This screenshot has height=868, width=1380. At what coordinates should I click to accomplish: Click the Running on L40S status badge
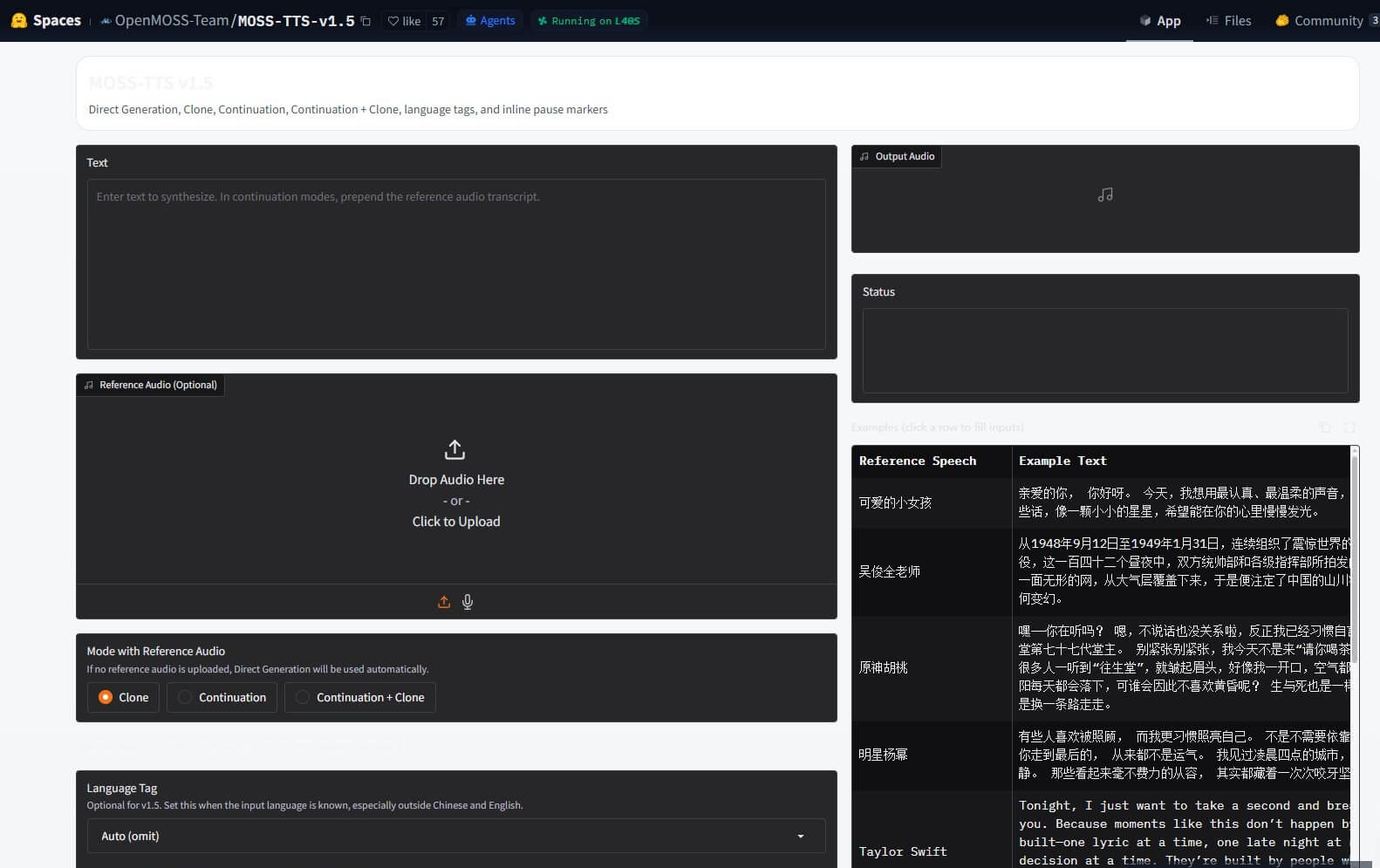pos(589,21)
